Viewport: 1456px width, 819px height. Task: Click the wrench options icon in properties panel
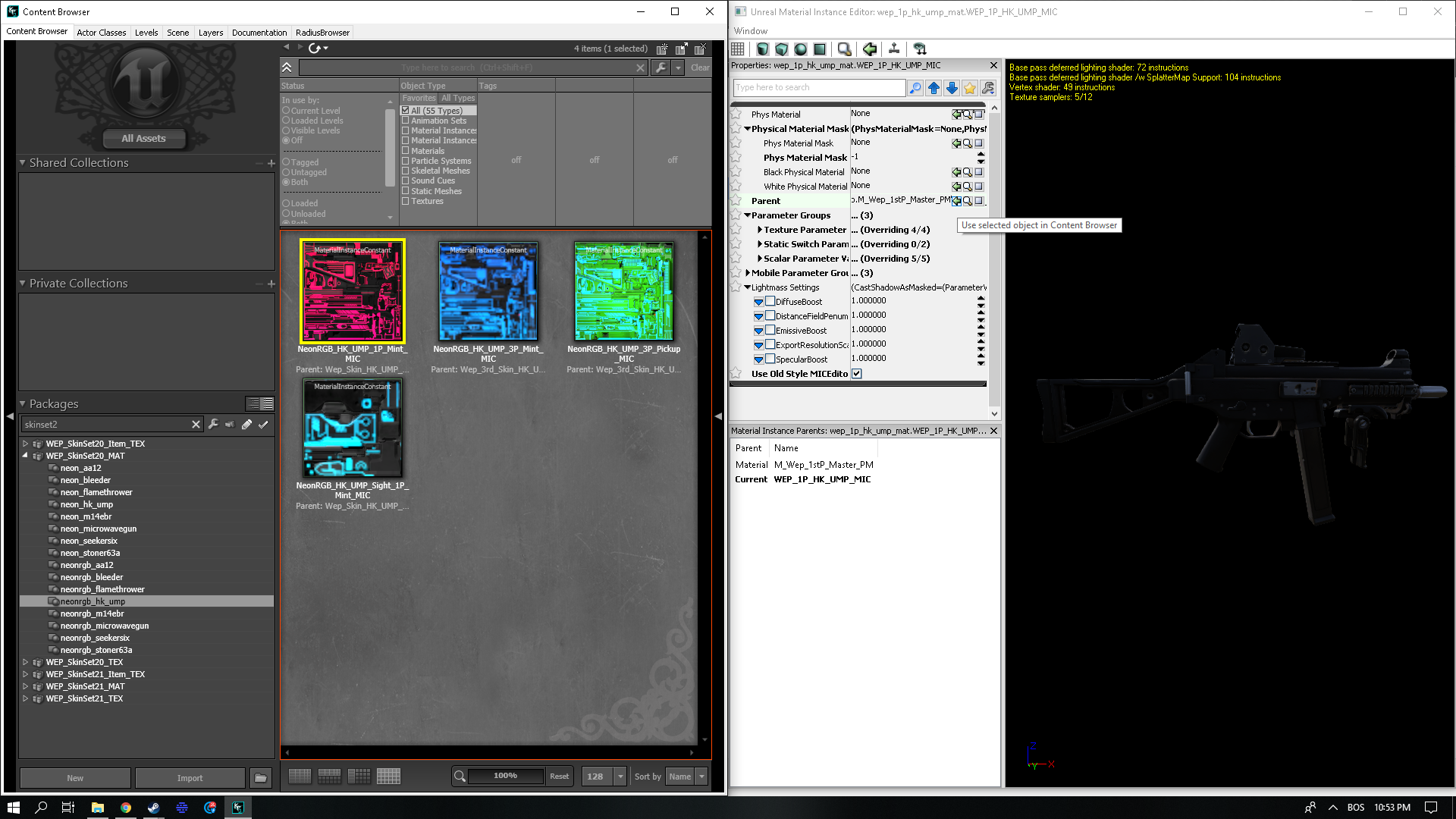pyautogui.click(x=988, y=88)
